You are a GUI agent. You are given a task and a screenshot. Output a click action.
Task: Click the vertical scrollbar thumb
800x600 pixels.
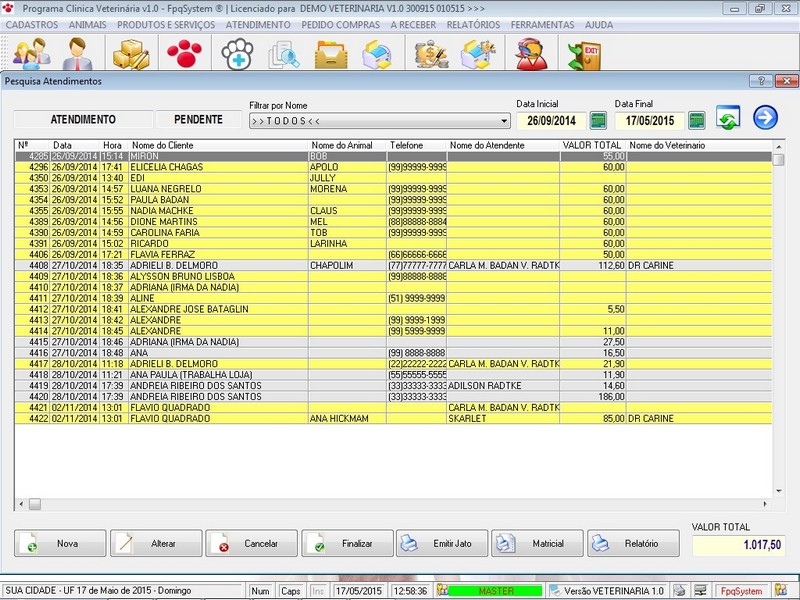coord(779,160)
